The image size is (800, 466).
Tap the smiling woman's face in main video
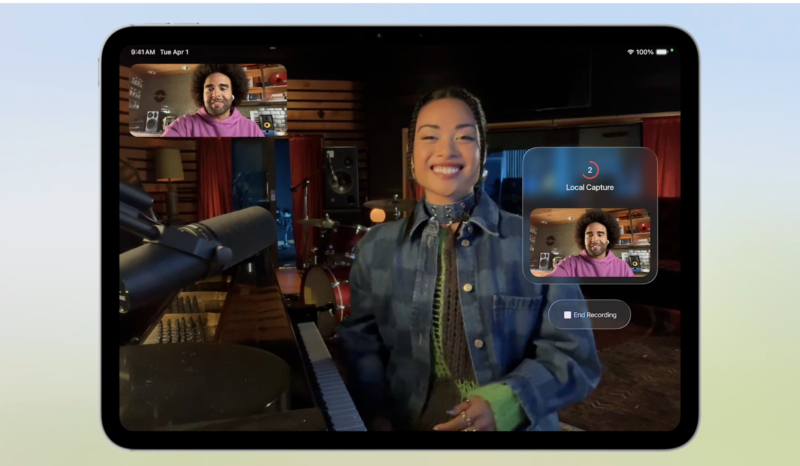click(444, 150)
